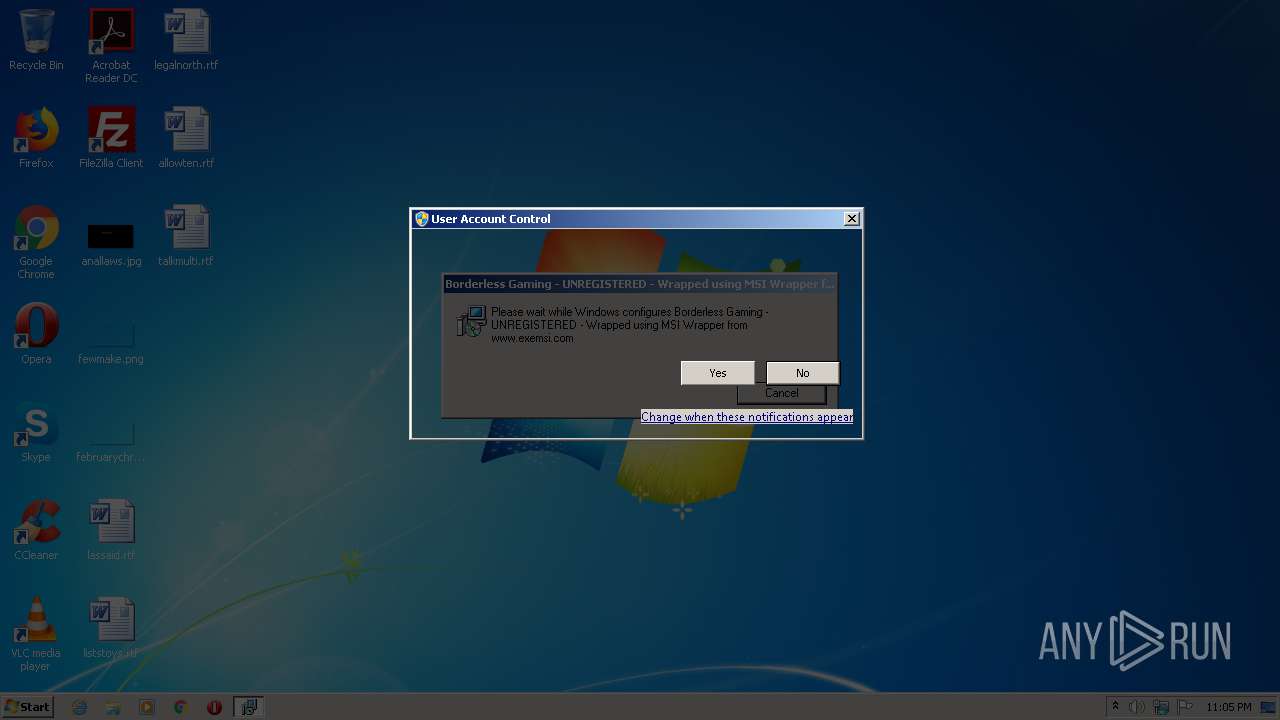Viewport: 1280px width, 720px height.
Task: Open Opera from the taskbar
Action: pyautogui.click(x=214, y=707)
